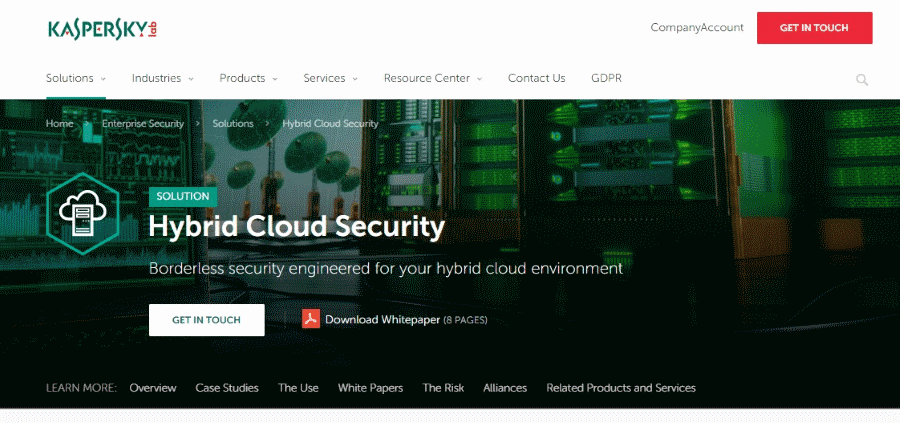Open the GDPR nav link
Image resolution: width=900 pixels, height=423 pixels.
(606, 78)
